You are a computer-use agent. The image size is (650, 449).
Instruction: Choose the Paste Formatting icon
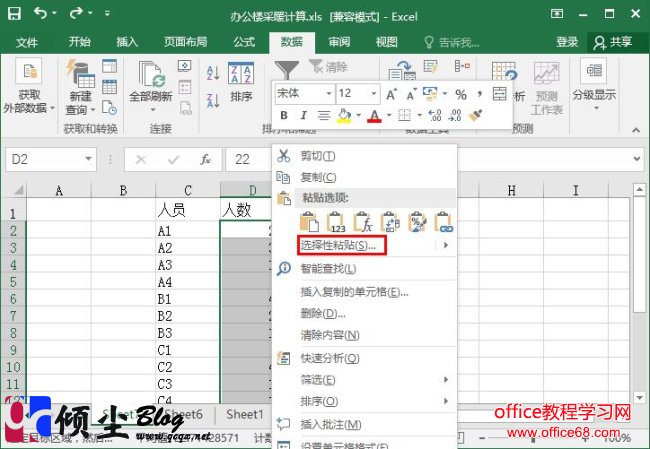tap(417, 222)
